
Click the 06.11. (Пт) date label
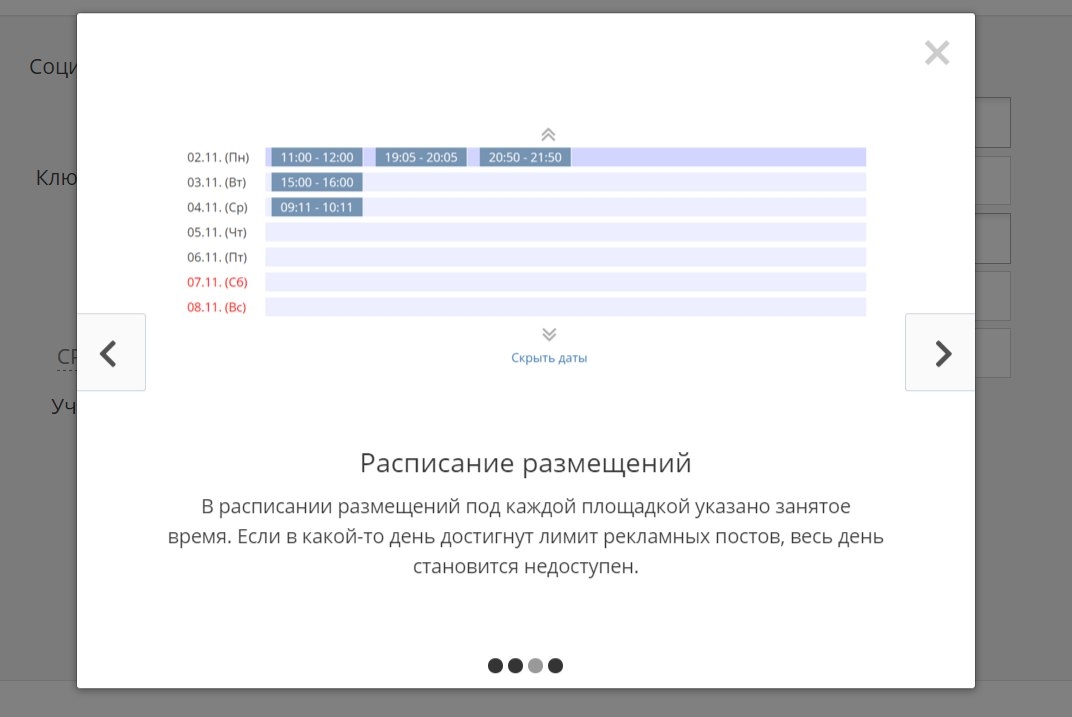point(217,257)
